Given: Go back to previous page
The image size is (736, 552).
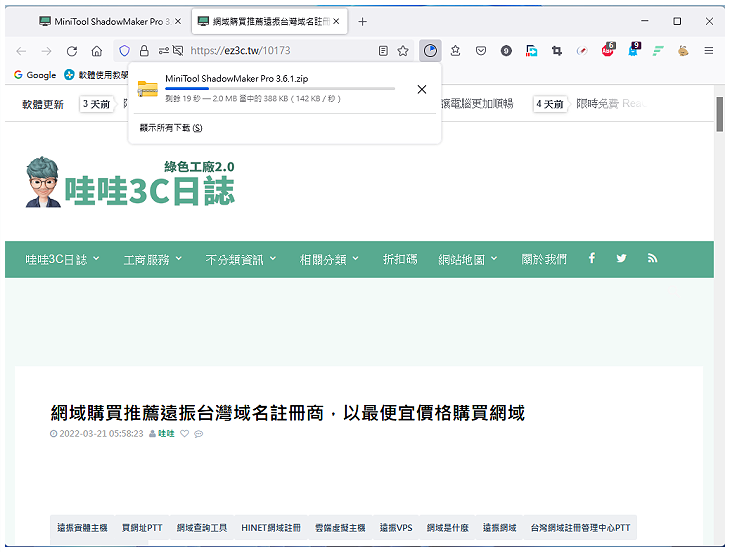Looking at the screenshot, I should 21,51.
